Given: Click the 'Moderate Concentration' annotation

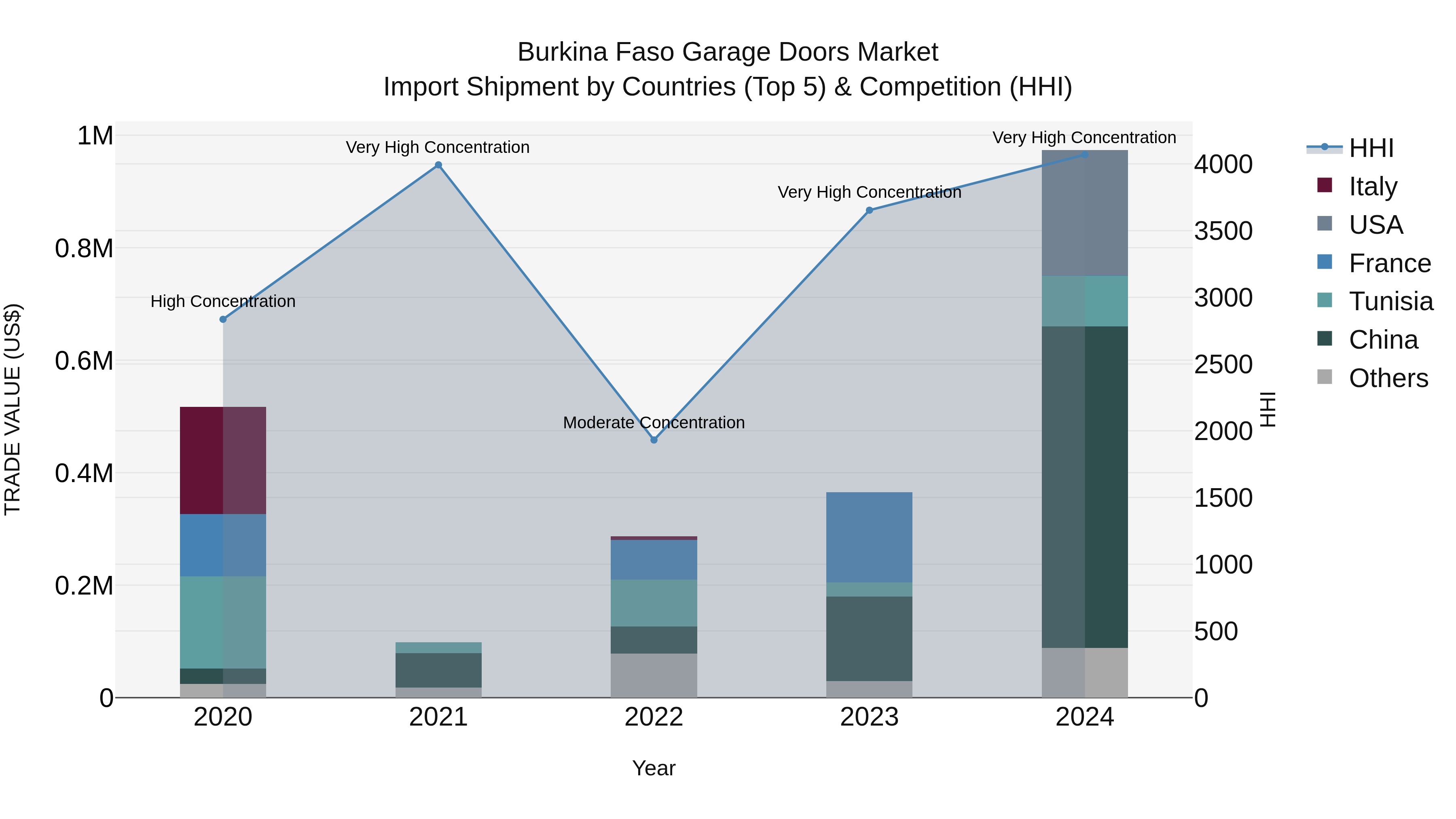Looking at the screenshot, I should tap(654, 422).
